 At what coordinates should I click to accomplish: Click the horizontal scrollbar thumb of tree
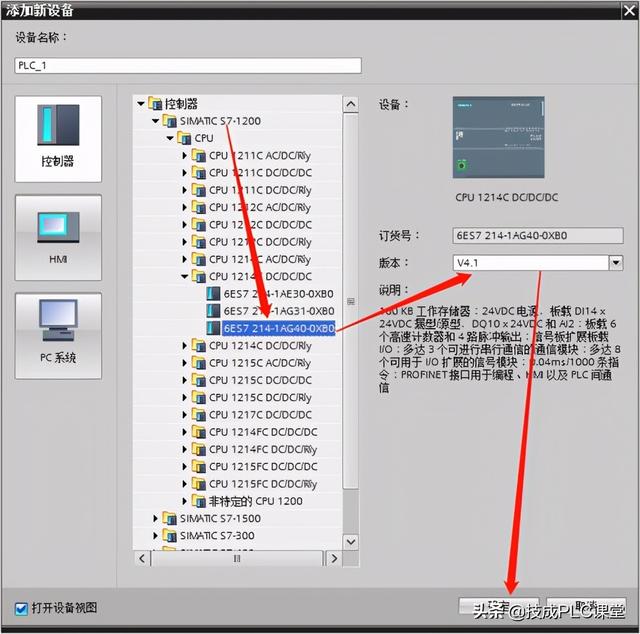tap(237, 558)
